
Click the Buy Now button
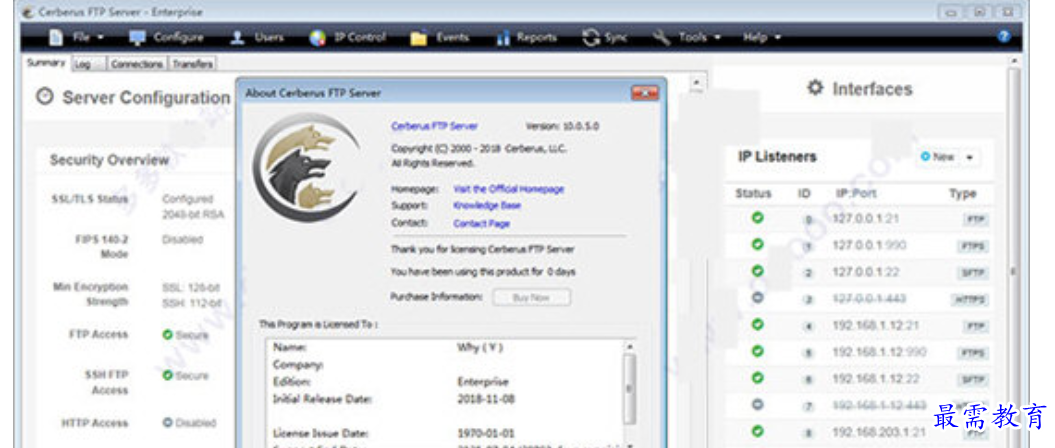[532, 297]
